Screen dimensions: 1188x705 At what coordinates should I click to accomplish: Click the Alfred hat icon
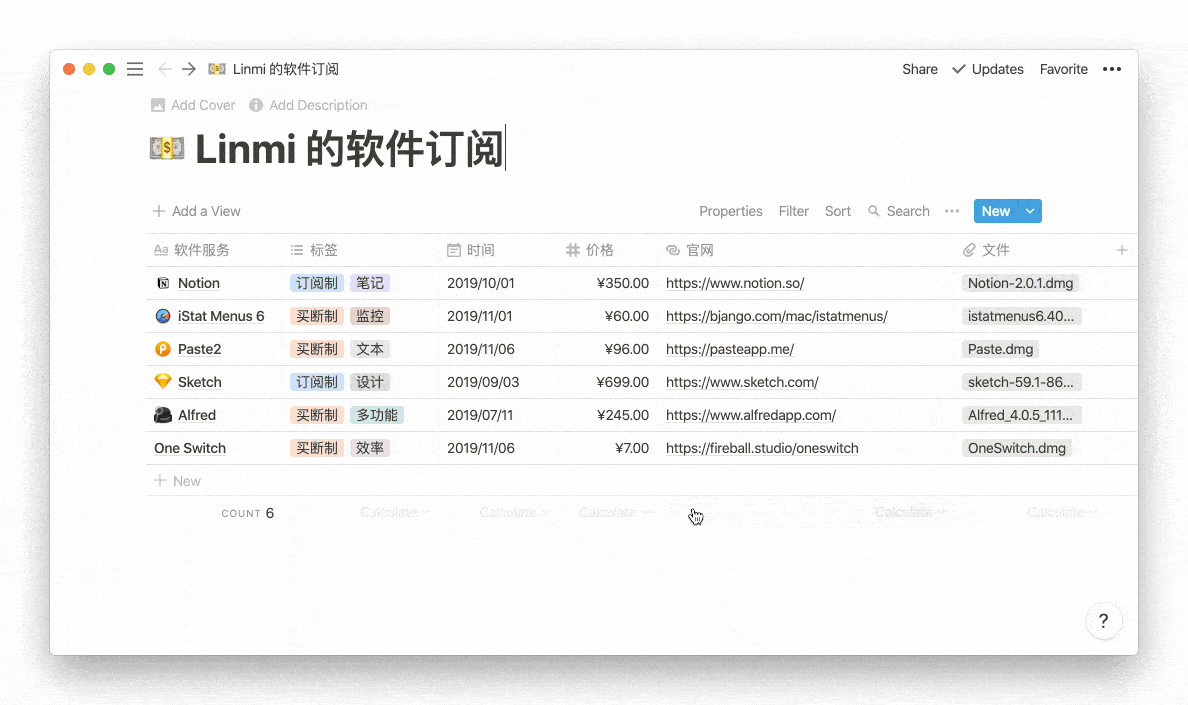pyautogui.click(x=163, y=415)
